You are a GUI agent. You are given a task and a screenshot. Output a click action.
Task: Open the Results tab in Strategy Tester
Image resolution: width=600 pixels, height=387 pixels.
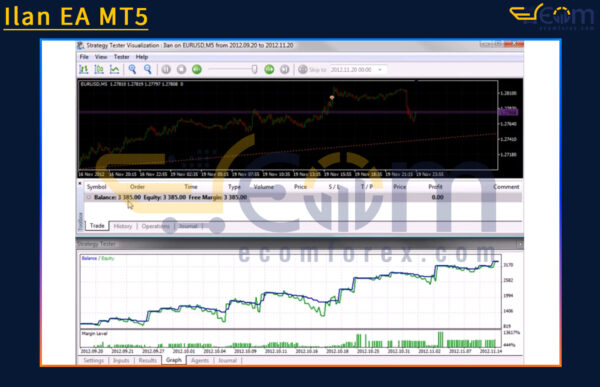[148, 360]
